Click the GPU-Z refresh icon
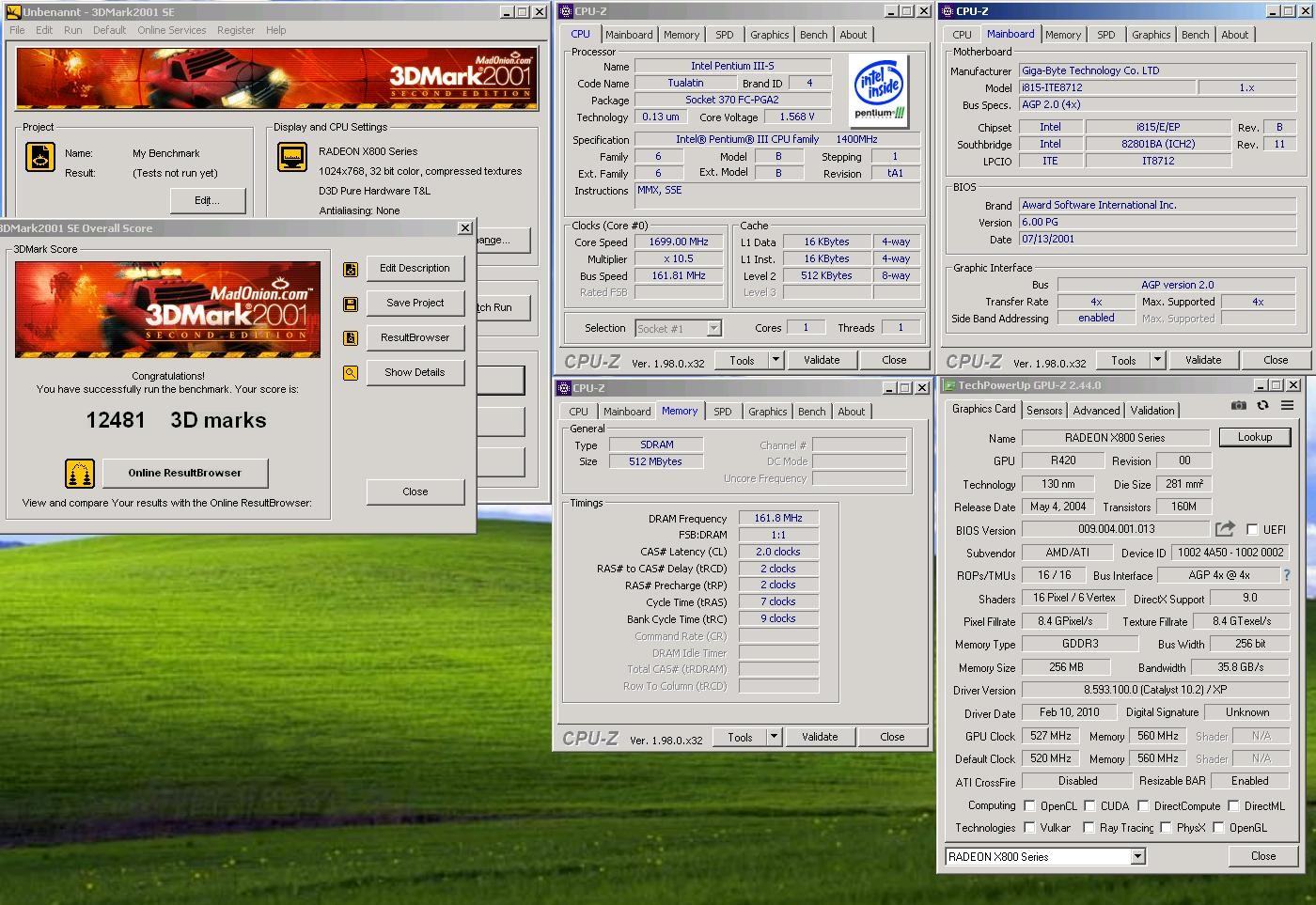 [x=1262, y=405]
